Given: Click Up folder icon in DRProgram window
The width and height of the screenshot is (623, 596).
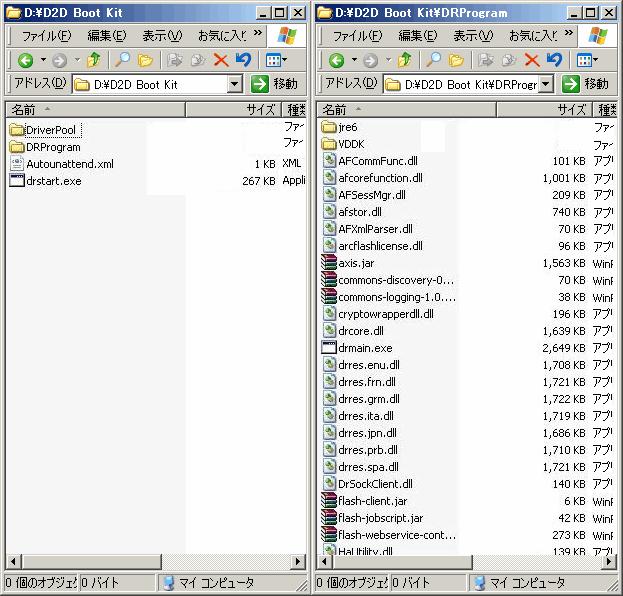Looking at the screenshot, I should [405, 60].
